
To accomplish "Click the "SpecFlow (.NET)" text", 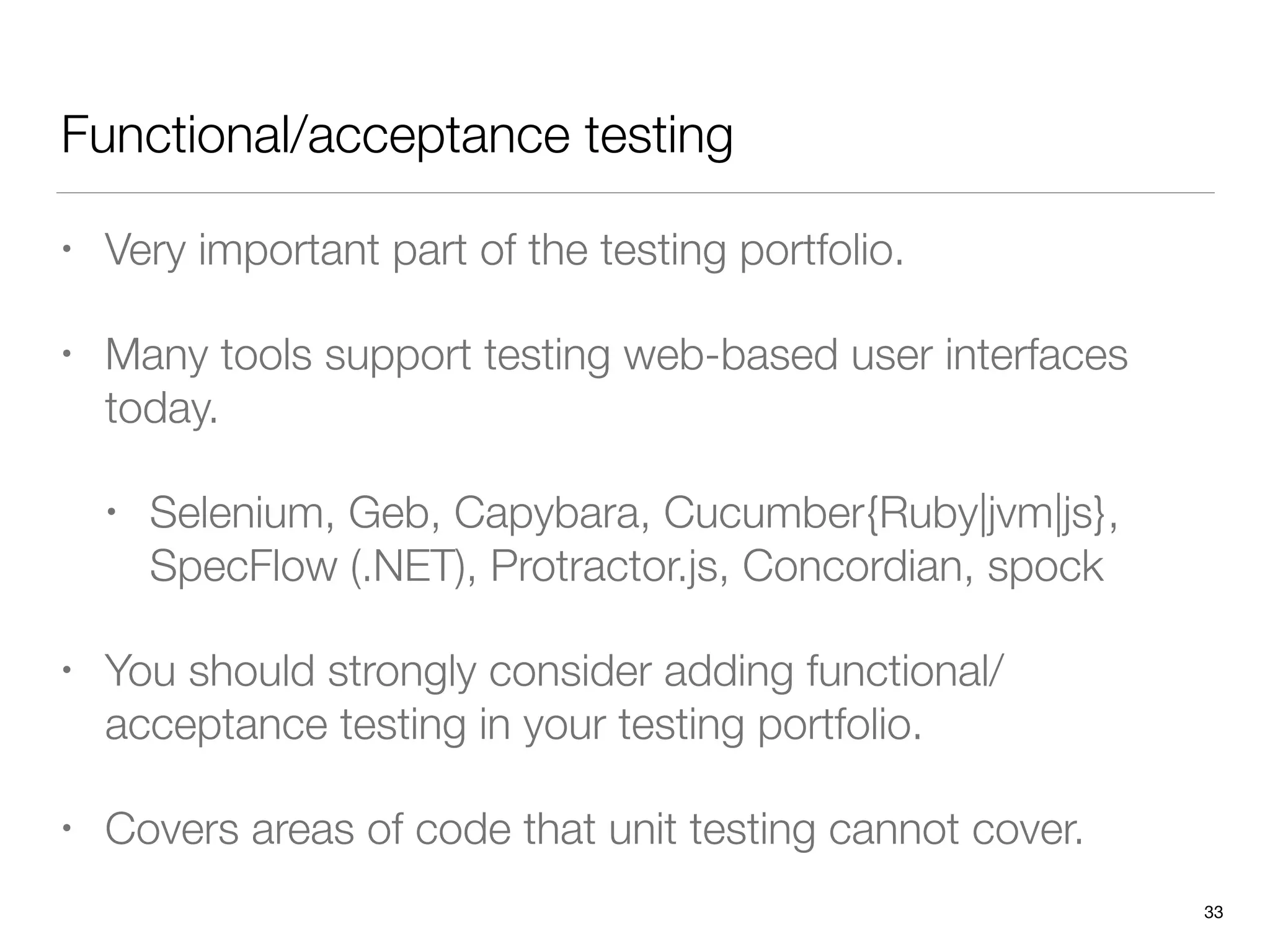I will pos(306,566).
